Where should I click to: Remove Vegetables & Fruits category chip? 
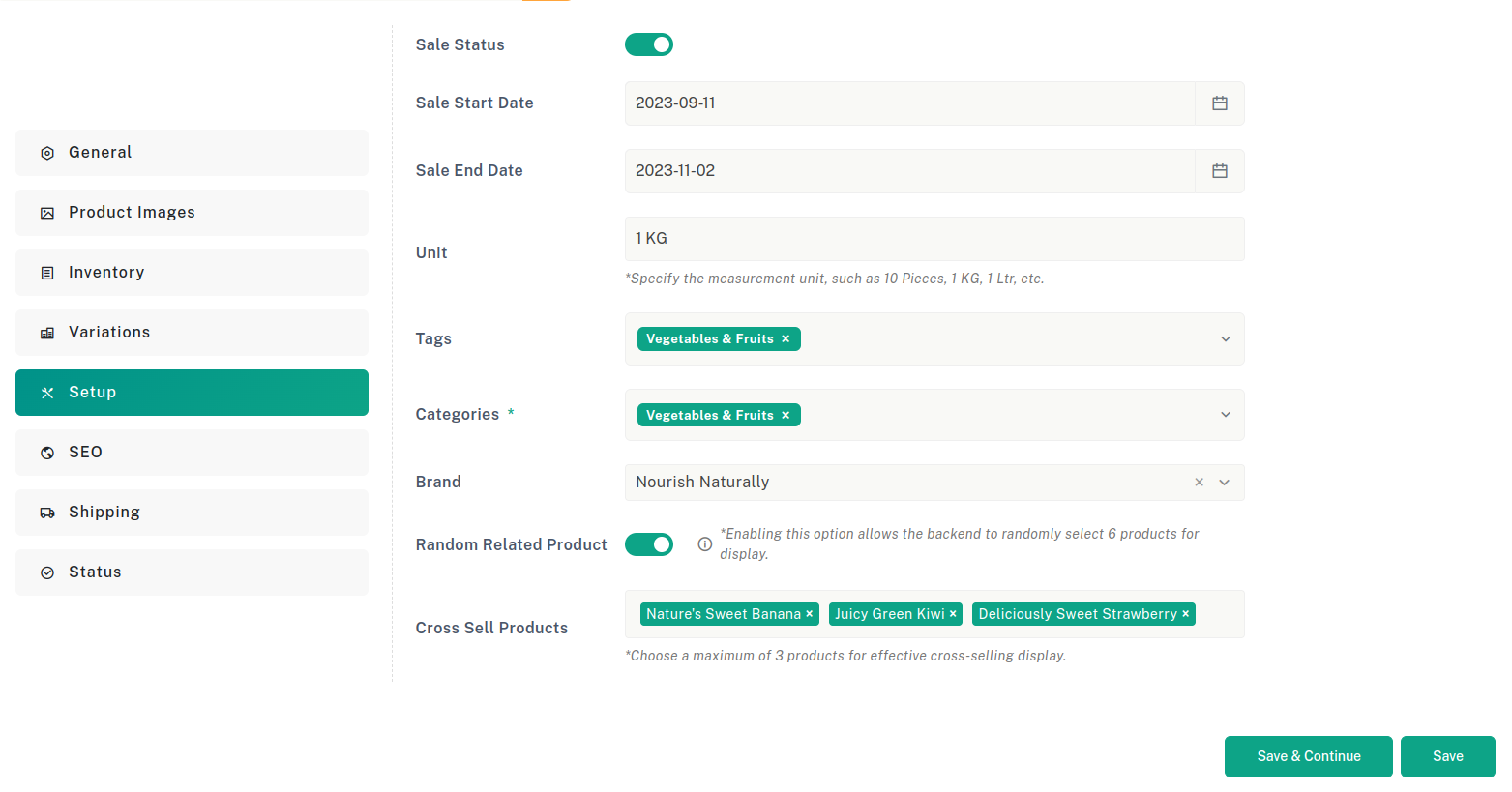pyautogui.click(x=786, y=415)
